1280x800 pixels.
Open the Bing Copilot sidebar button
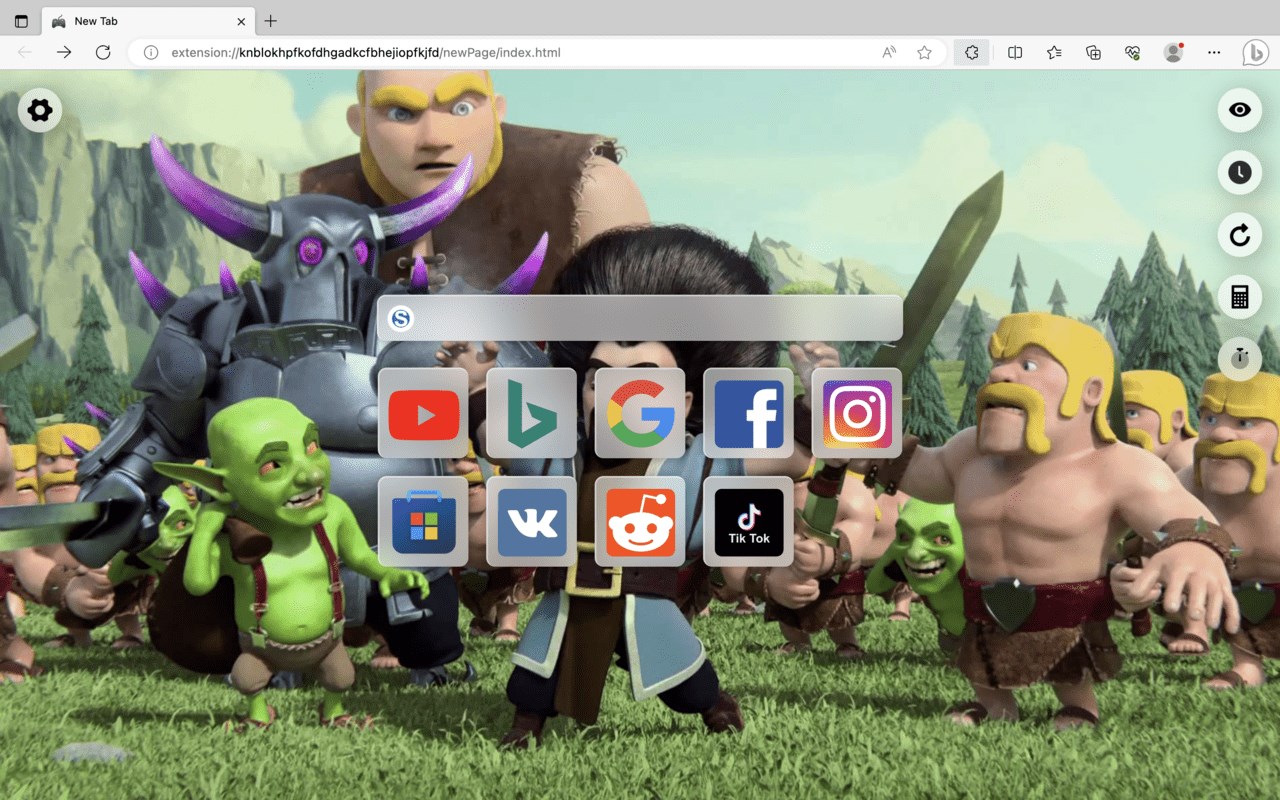tap(1256, 52)
